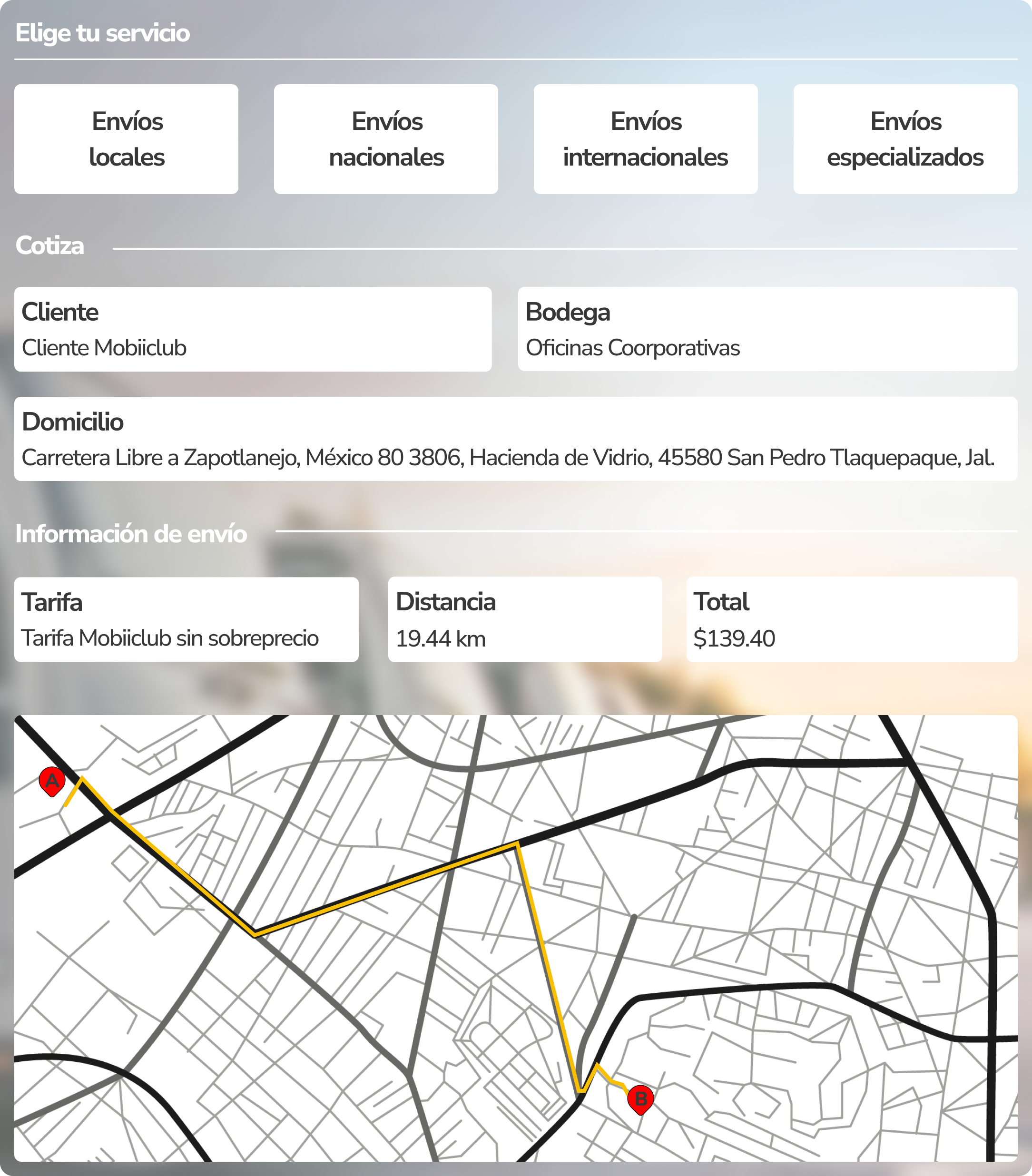Open the Cliente selector showing Cliente Mobiiclub
Screen dimensions: 1032x1176
253,330
